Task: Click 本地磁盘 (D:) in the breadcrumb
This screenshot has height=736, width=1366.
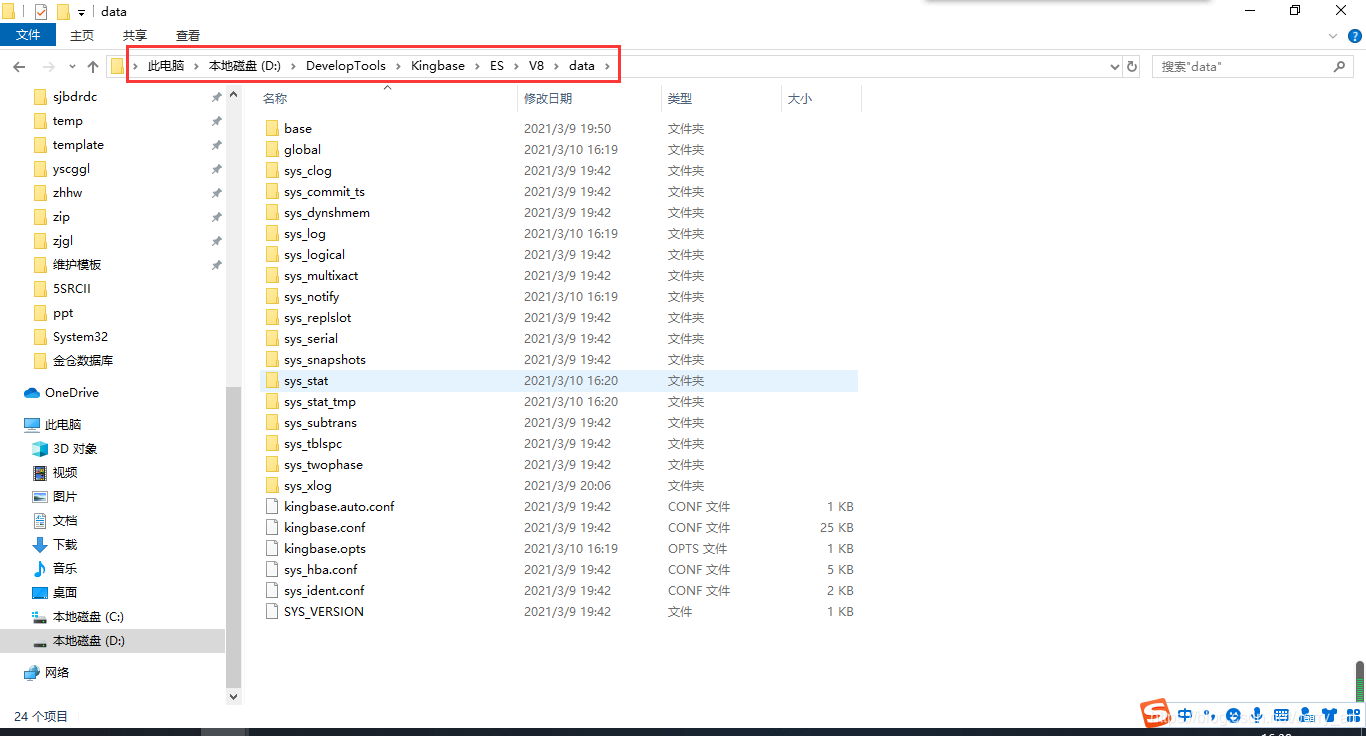Action: coord(244,66)
